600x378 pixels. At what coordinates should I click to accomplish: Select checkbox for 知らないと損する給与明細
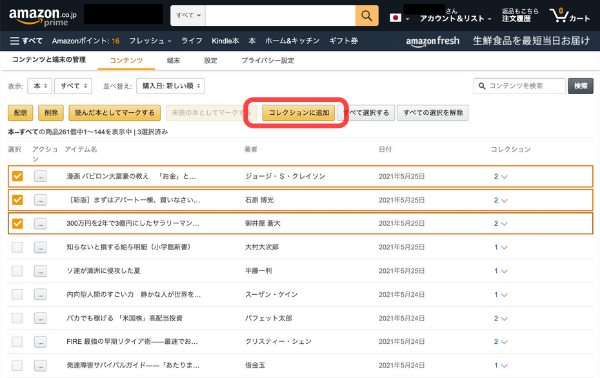(17, 247)
